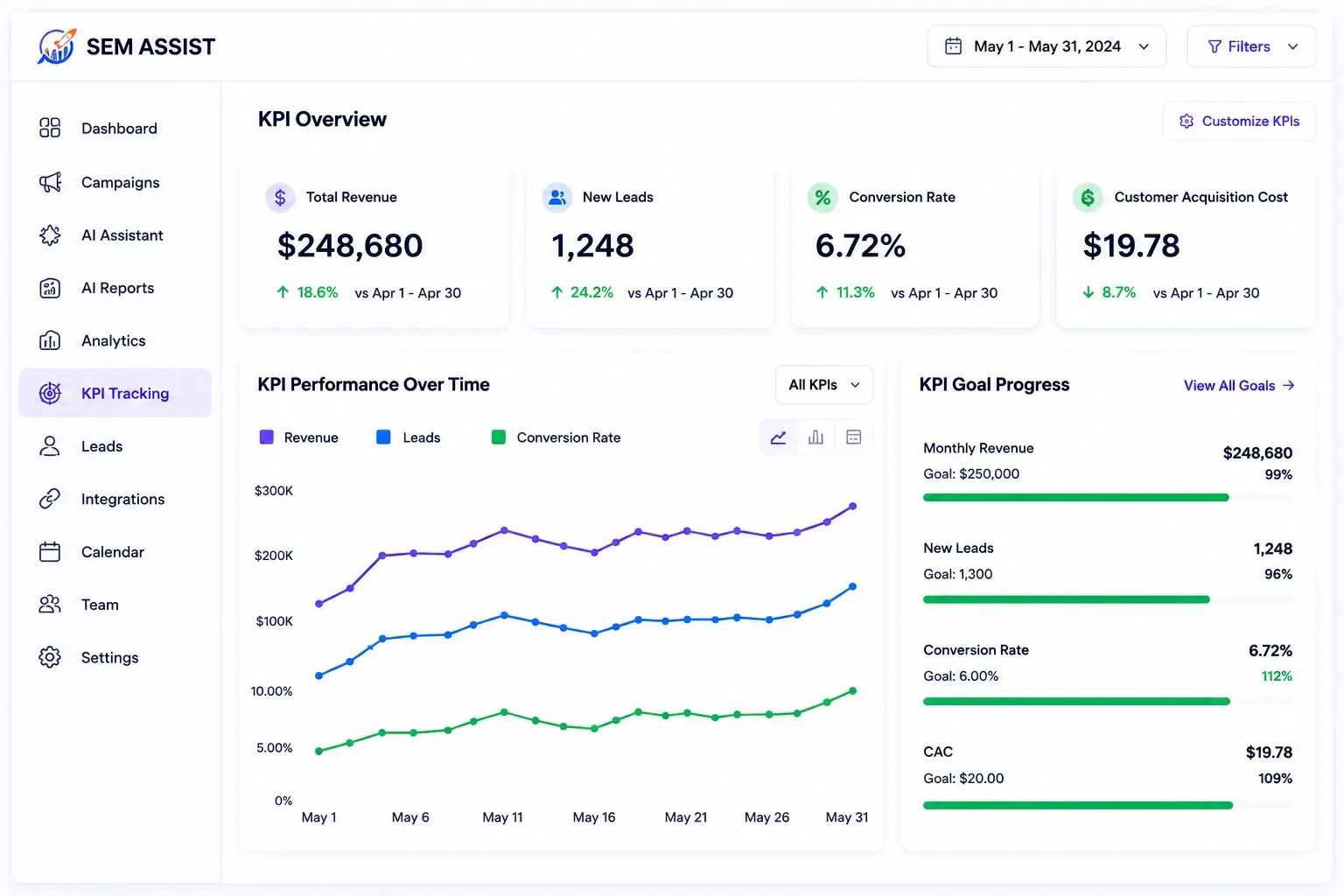Screen dimensions: 1344x896
Task: Open Leads in the sidebar
Action: click(115, 446)
